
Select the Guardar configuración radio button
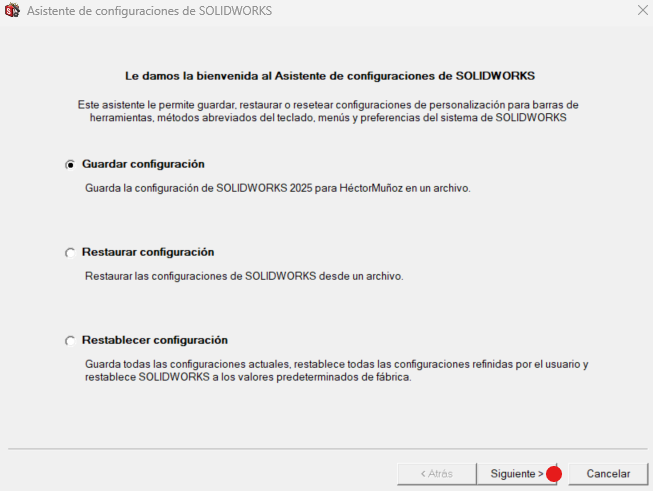pyautogui.click(x=70, y=165)
